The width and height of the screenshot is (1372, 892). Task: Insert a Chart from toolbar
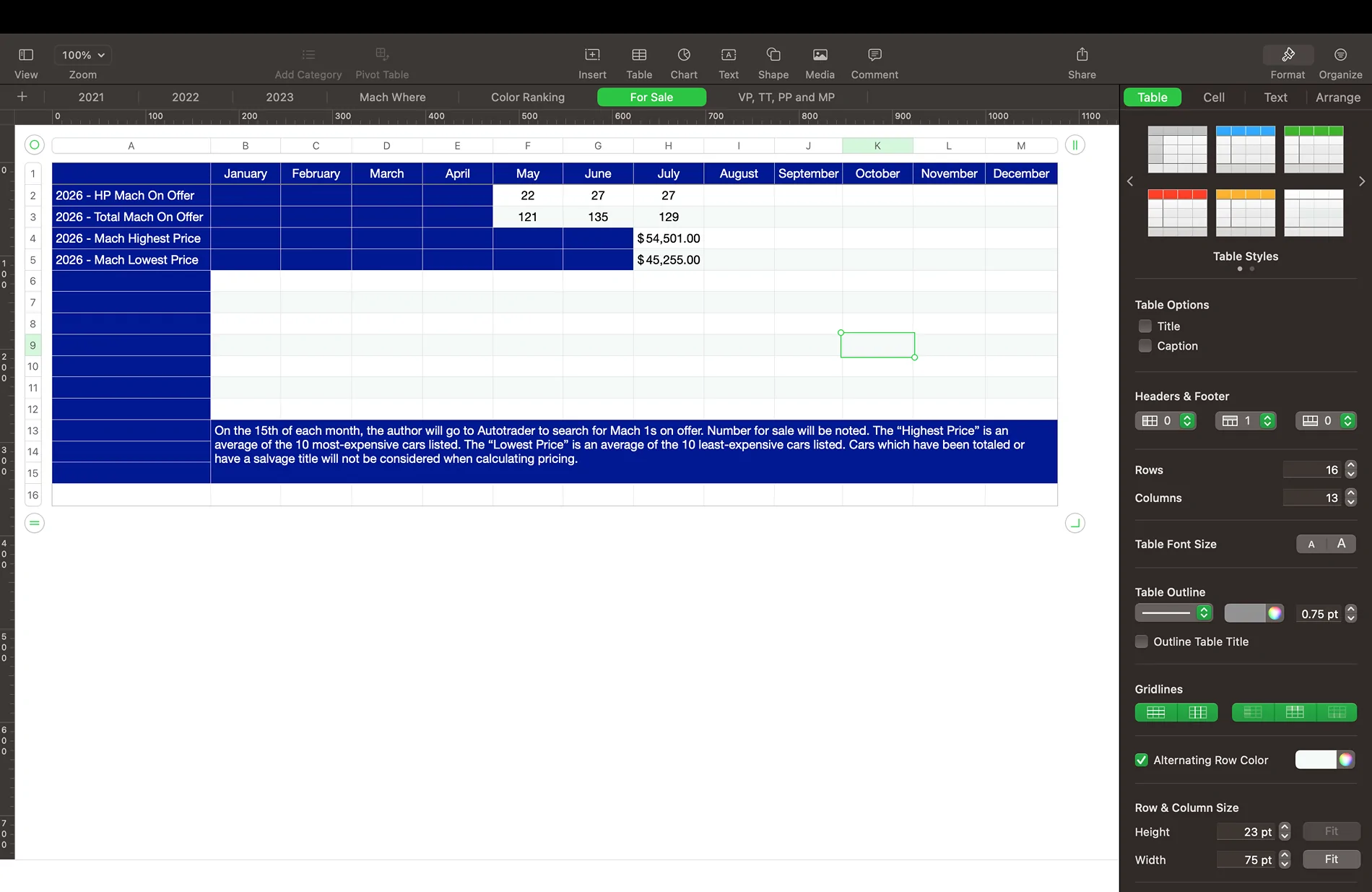[x=684, y=55]
